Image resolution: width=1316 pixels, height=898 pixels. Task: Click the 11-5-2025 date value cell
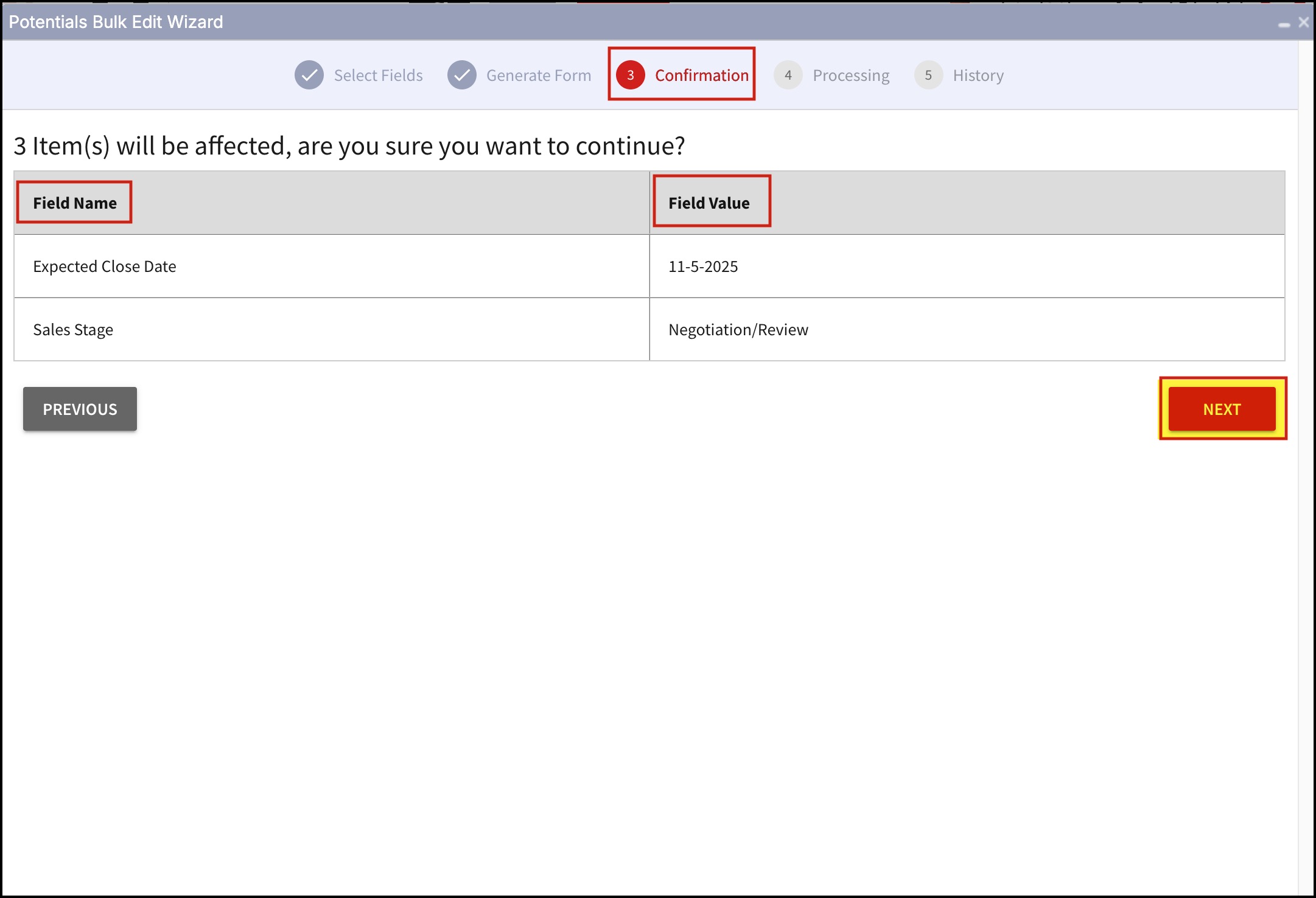pyautogui.click(x=702, y=266)
